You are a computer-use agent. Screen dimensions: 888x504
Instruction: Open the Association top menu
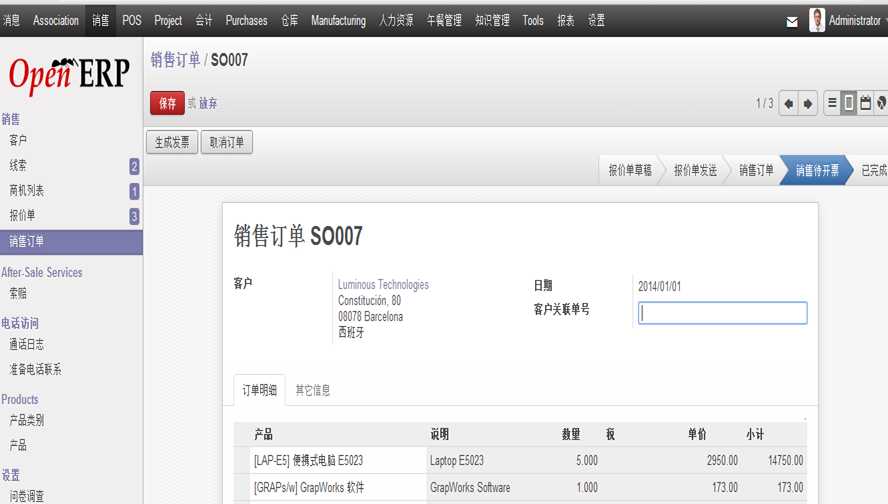pyautogui.click(x=56, y=20)
